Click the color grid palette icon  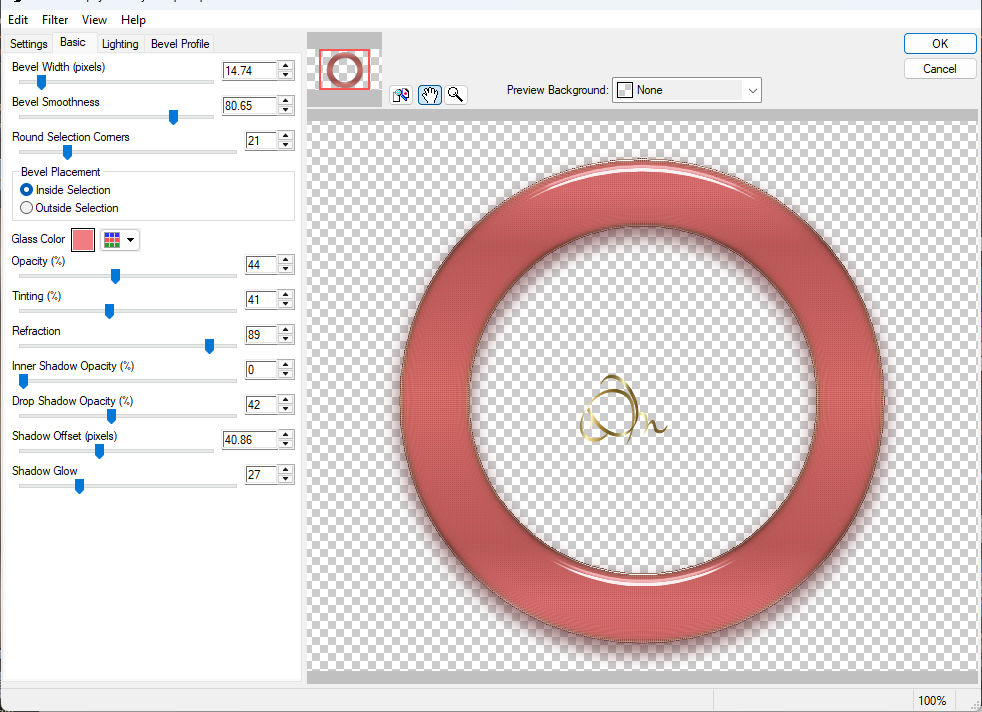point(112,240)
